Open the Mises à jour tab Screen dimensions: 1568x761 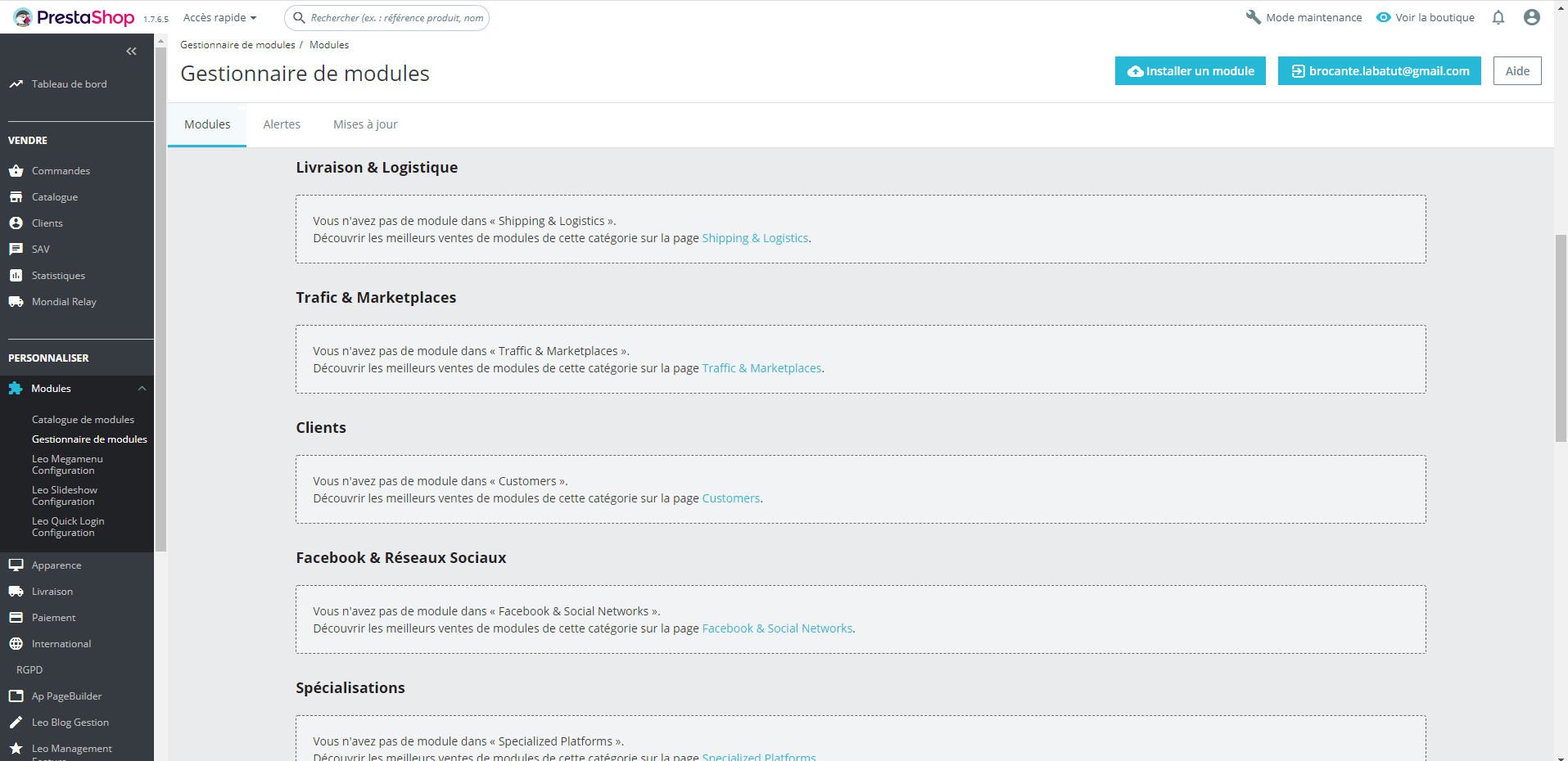(x=365, y=124)
